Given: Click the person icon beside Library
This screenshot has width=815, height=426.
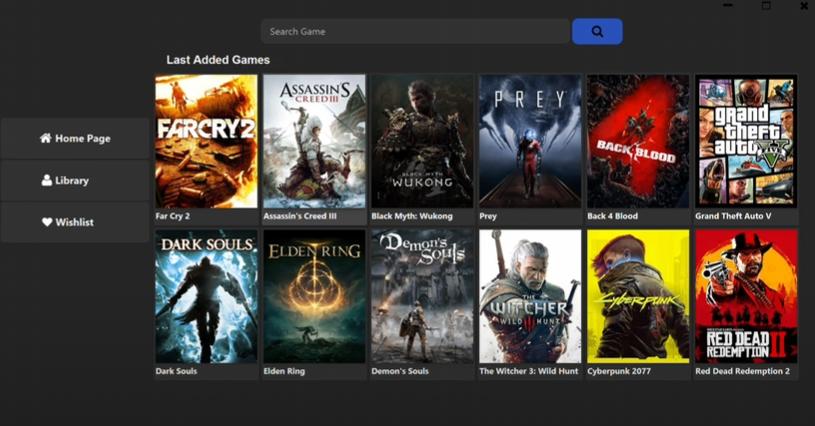Looking at the screenshot, I should click(x=47, y=180).
